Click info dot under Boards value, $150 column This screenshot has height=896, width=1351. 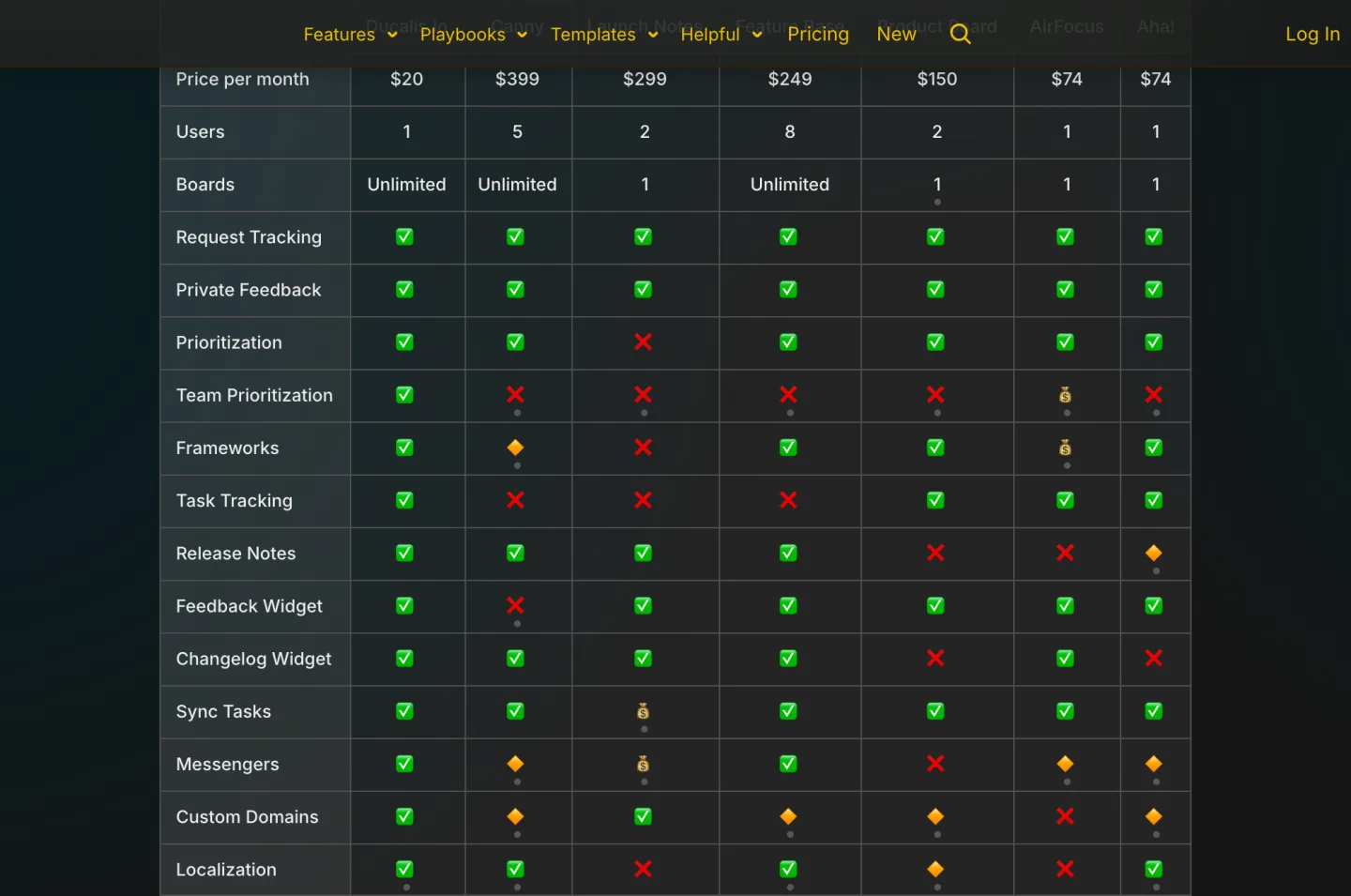[937, 203]
